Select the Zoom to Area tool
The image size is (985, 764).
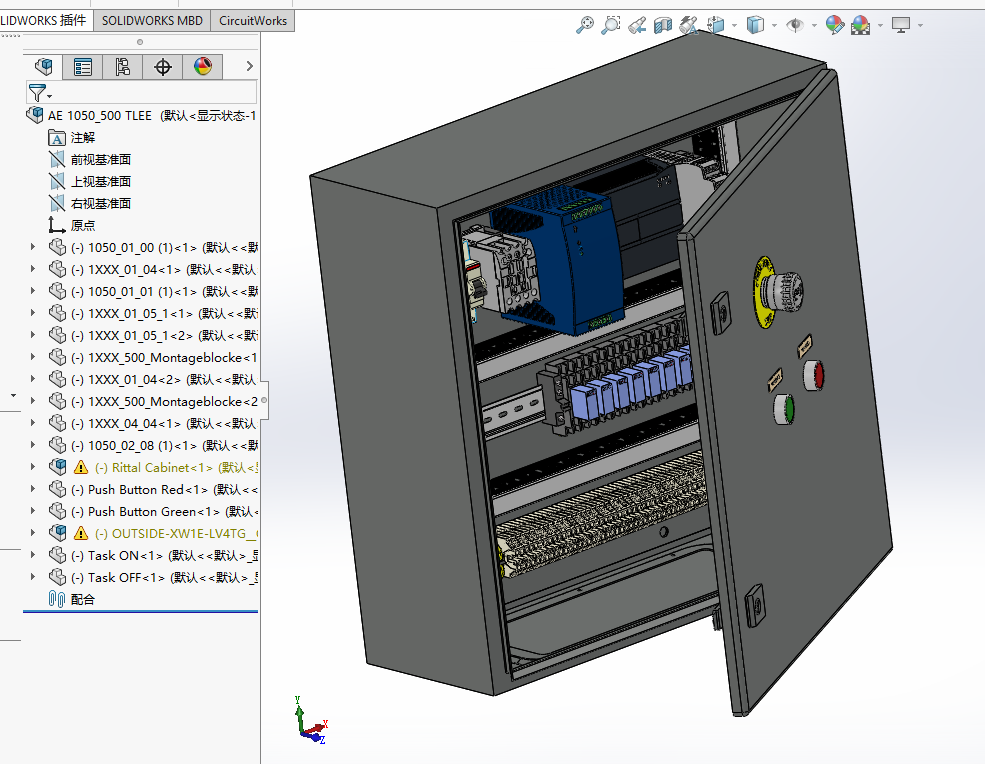[x=610, y=25]
